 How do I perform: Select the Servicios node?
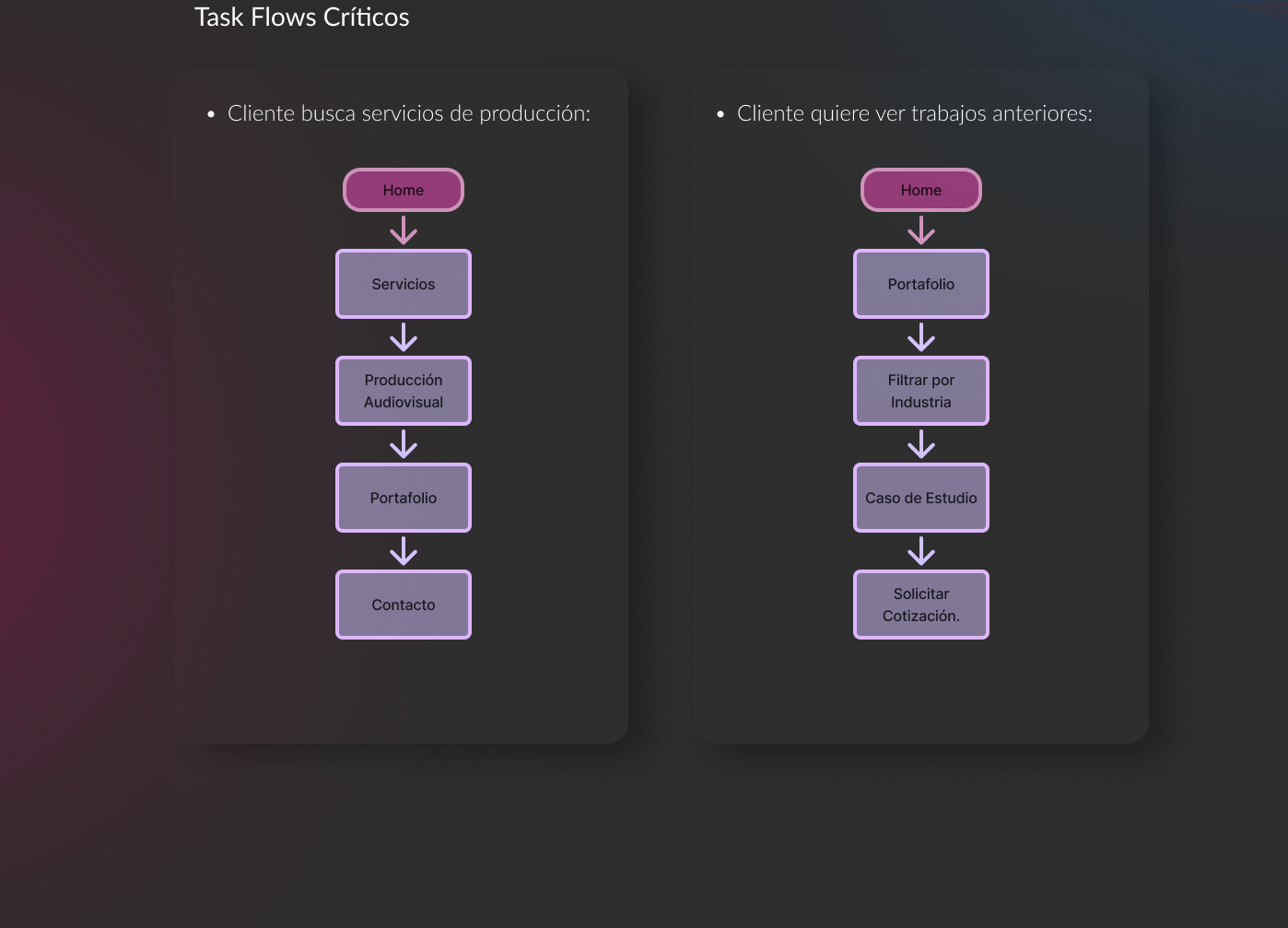(404, 284)
